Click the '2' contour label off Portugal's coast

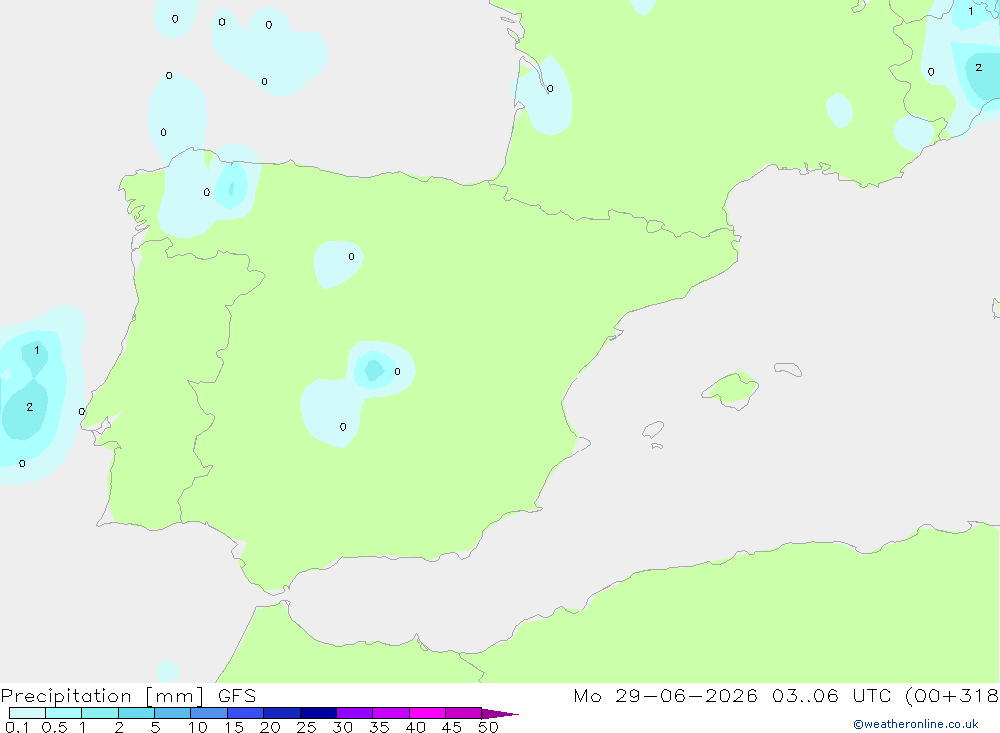pyautogui.click(x=29, y=407)
